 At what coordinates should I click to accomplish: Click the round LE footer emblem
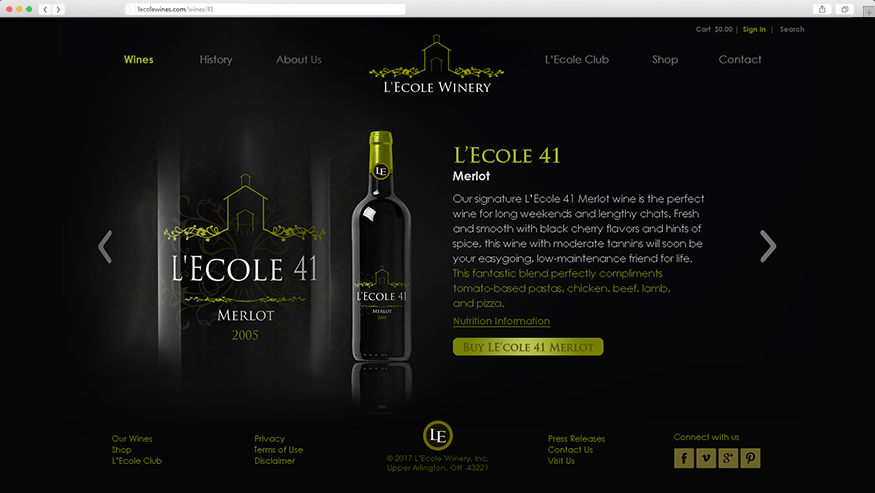tap(438, 435)
